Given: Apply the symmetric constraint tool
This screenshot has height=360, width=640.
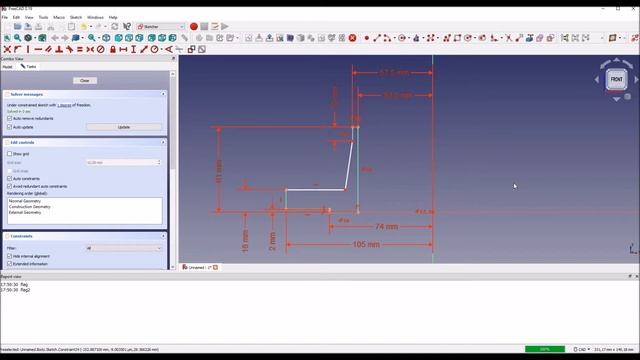Looking at the screenshot, I should tap(90, 49).
